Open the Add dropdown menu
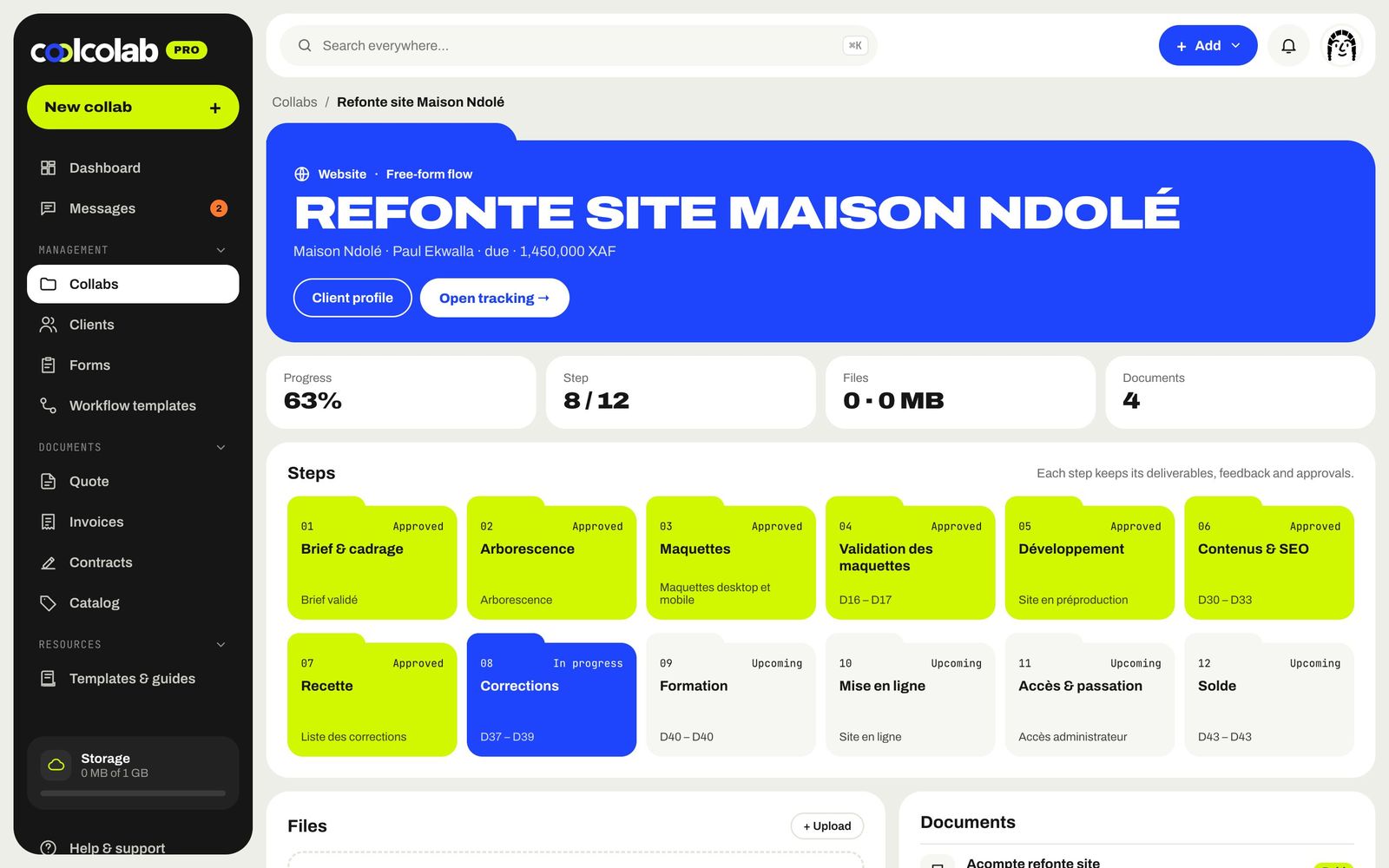Viewport: 1389px width, 868px height. (x=1208, y=46)
